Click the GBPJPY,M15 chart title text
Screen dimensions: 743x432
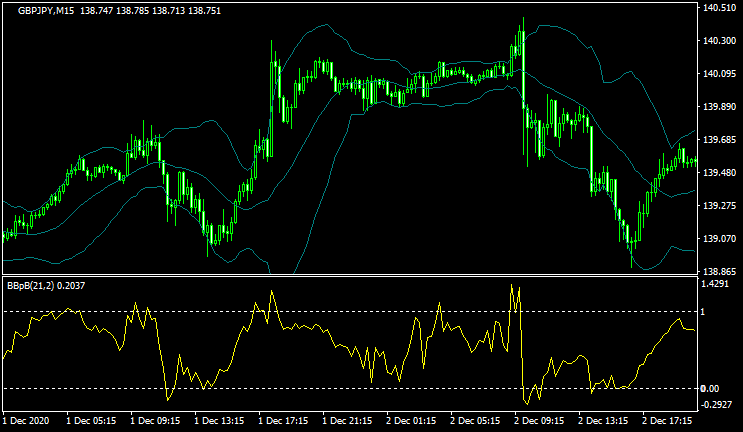coord(46,10)
